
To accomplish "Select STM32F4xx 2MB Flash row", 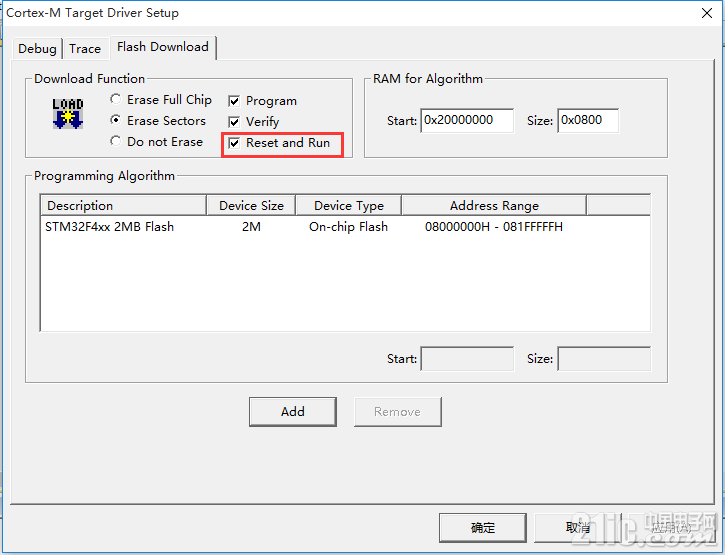I will [345, 227].
